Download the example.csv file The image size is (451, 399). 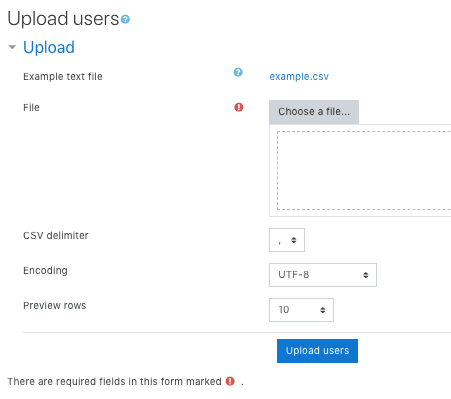(x=299, y=76)
